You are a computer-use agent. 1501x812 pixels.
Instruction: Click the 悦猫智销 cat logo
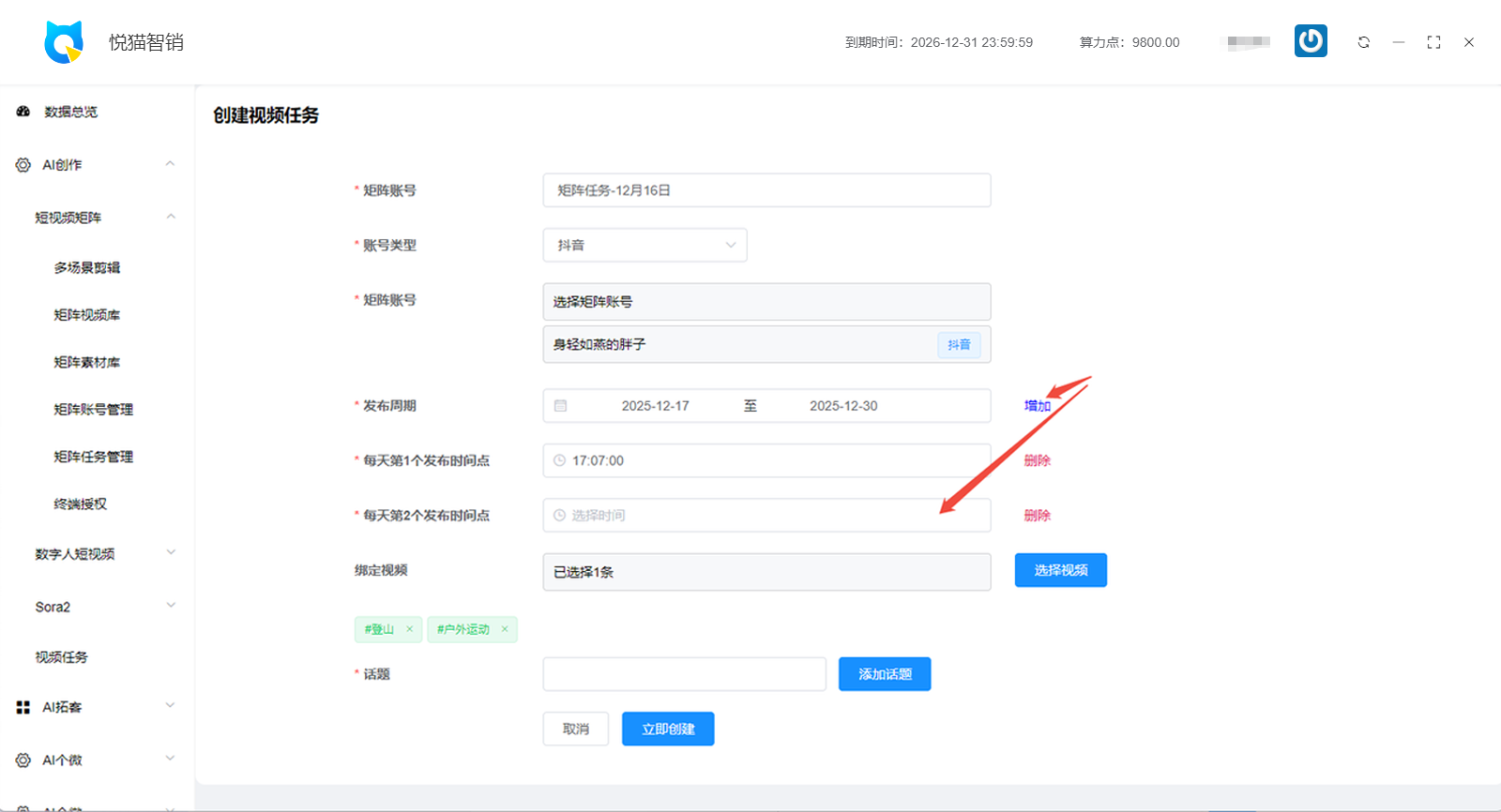[64, 42]
